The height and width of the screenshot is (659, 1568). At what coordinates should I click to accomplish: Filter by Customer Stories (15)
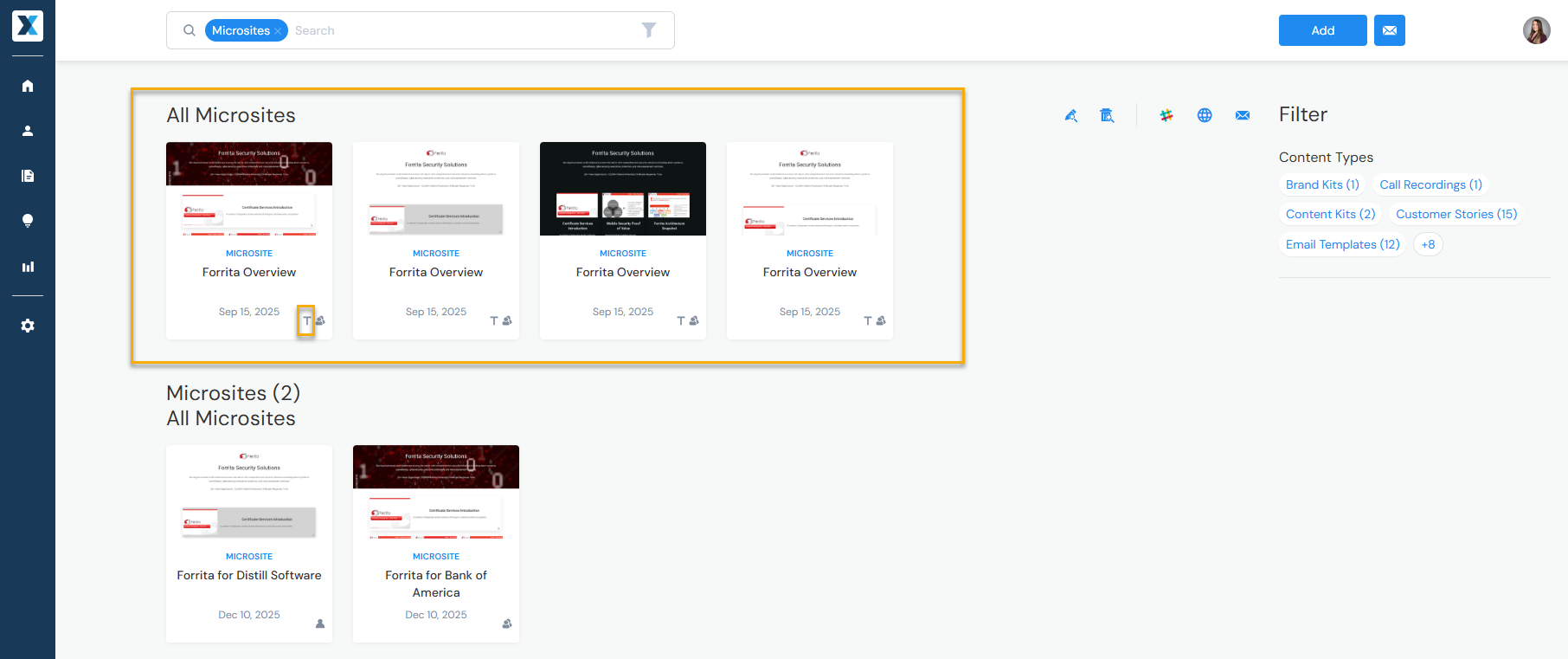[1456, 214]
